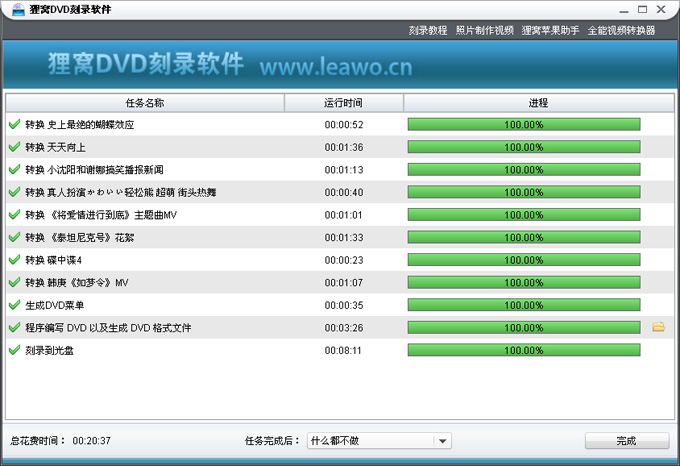The width and height of the screenshot is (680, 466).
Task: Click checkmark next to 《将爱情进行到底》主题曲MV
Action: point(14,215)
